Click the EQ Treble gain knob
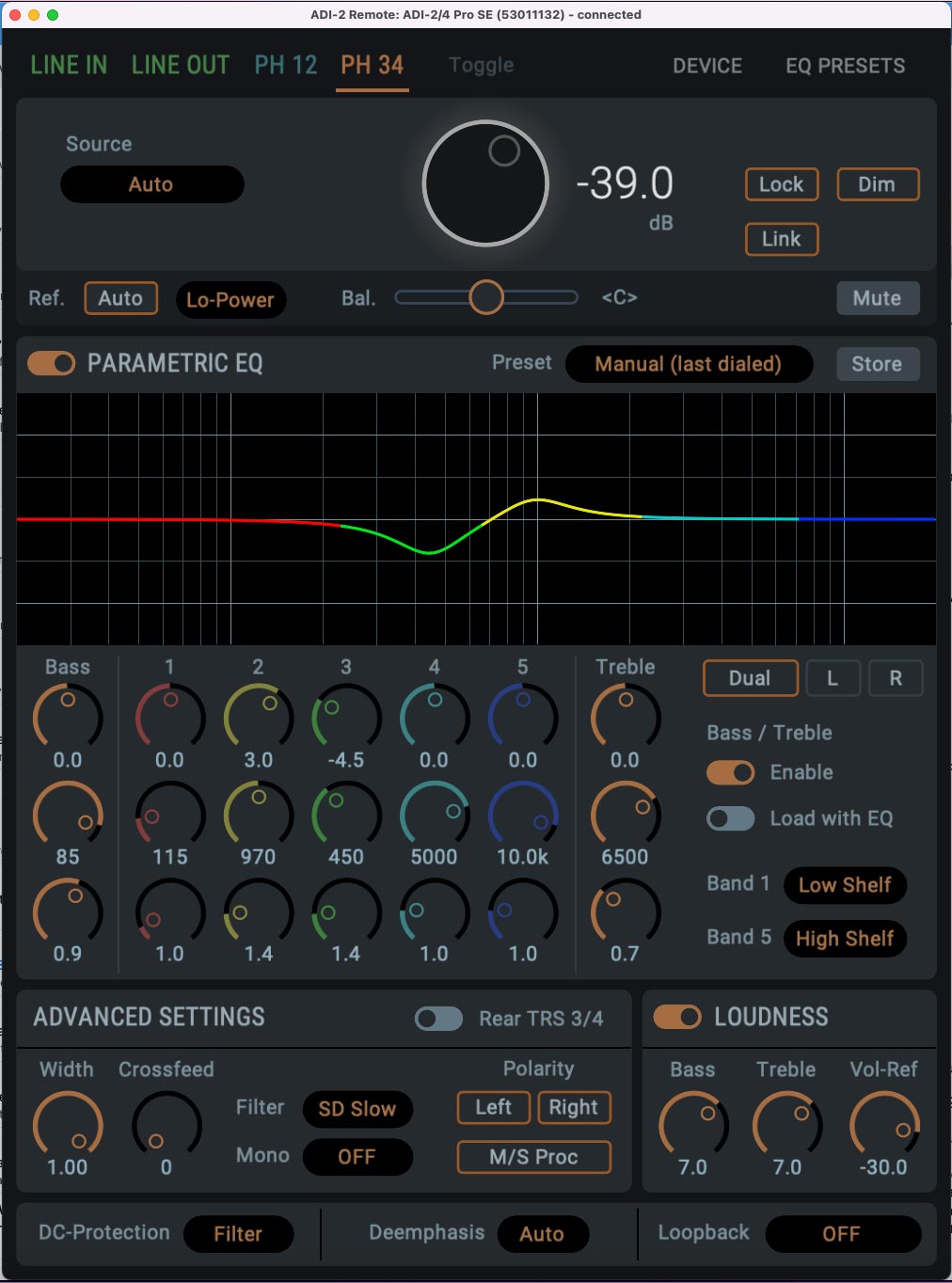 626,717
